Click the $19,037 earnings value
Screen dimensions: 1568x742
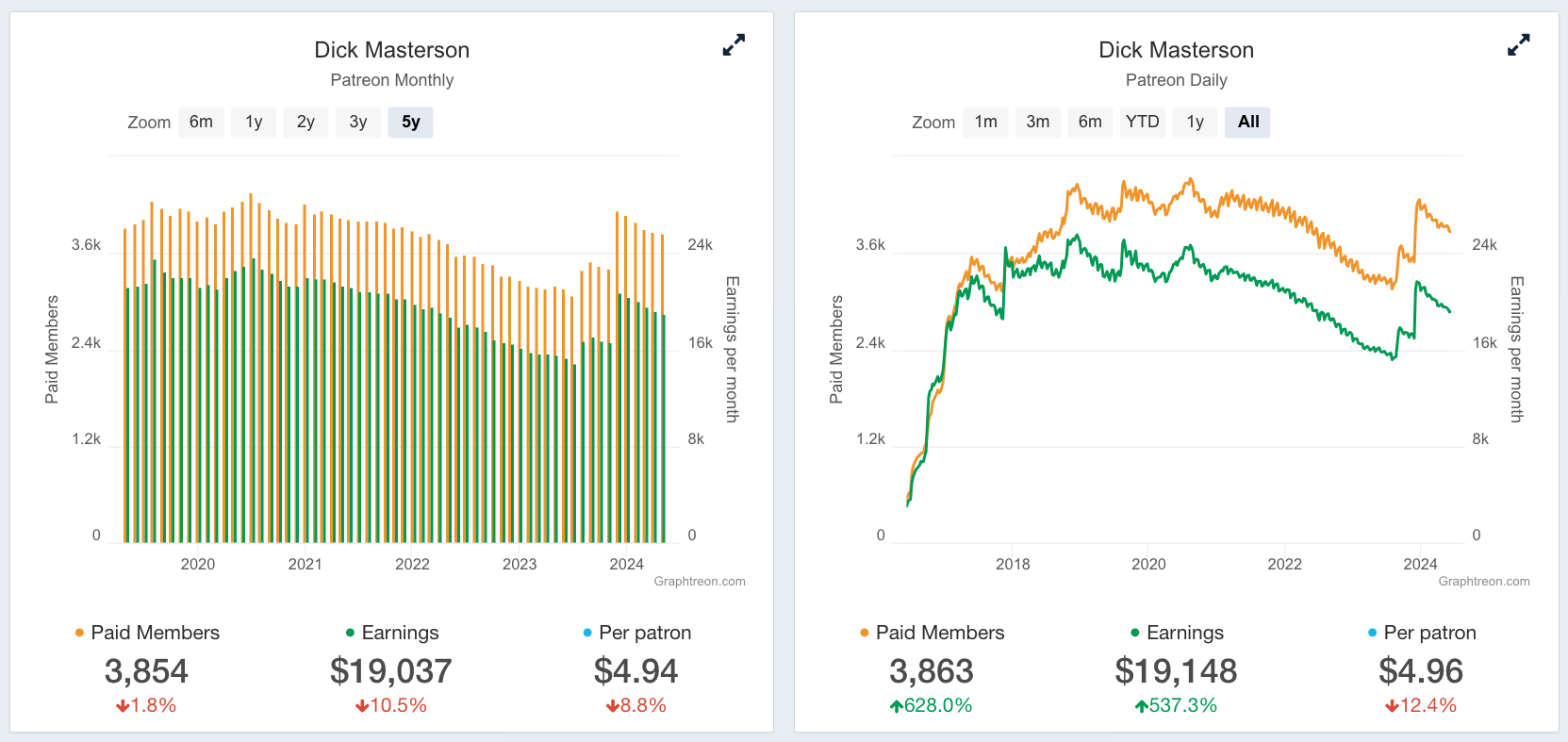[x=391, y=671]
